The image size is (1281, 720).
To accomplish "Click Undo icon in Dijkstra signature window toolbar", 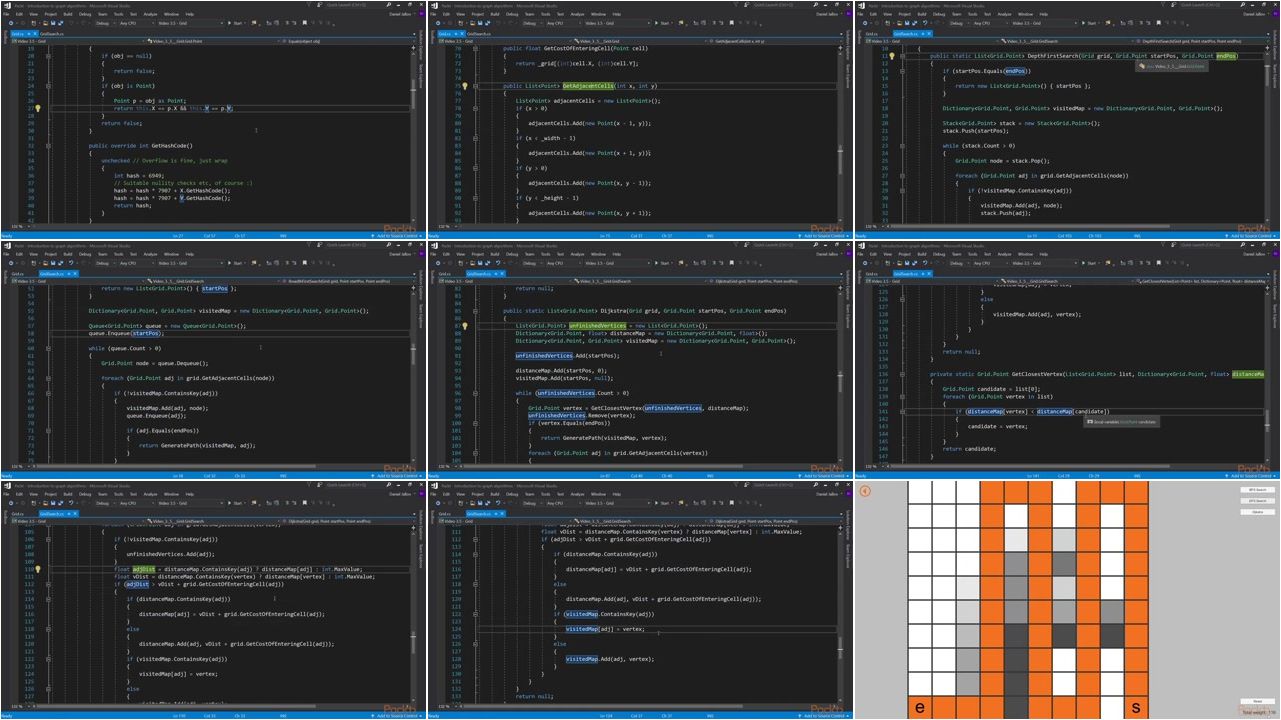I will [x=497, y=263].
